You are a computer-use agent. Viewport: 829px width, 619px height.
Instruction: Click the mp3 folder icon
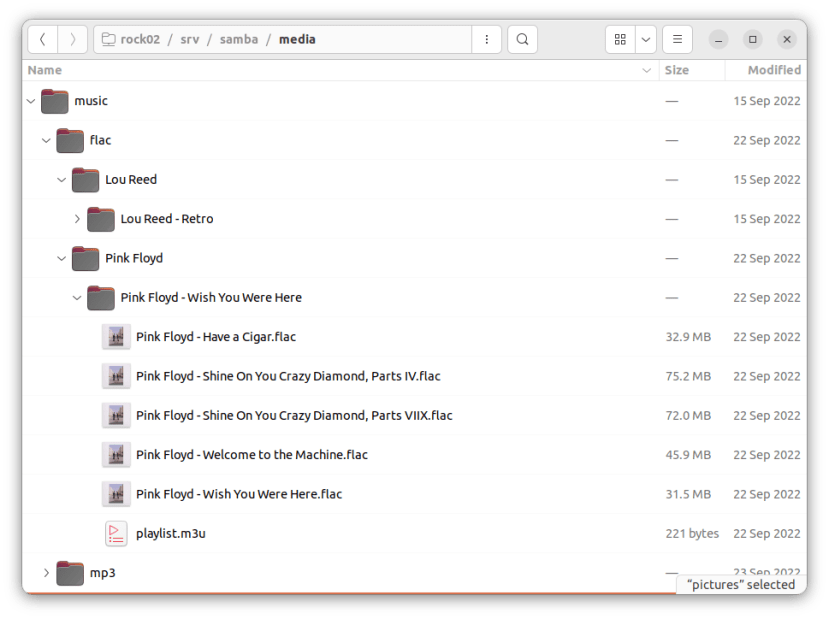[x=70, y=573]
